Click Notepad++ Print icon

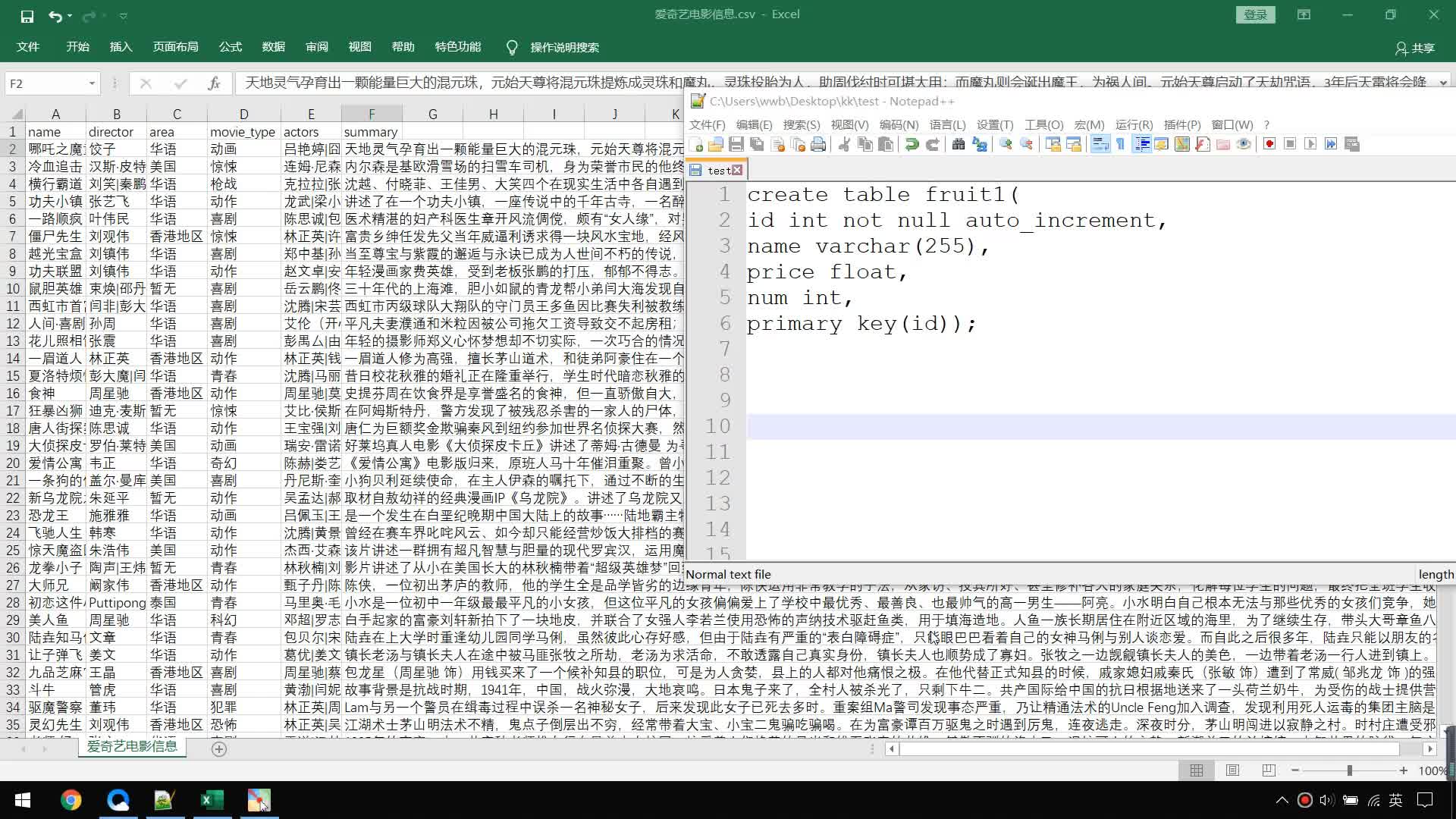pyautogui.click(x=818, y=144)
